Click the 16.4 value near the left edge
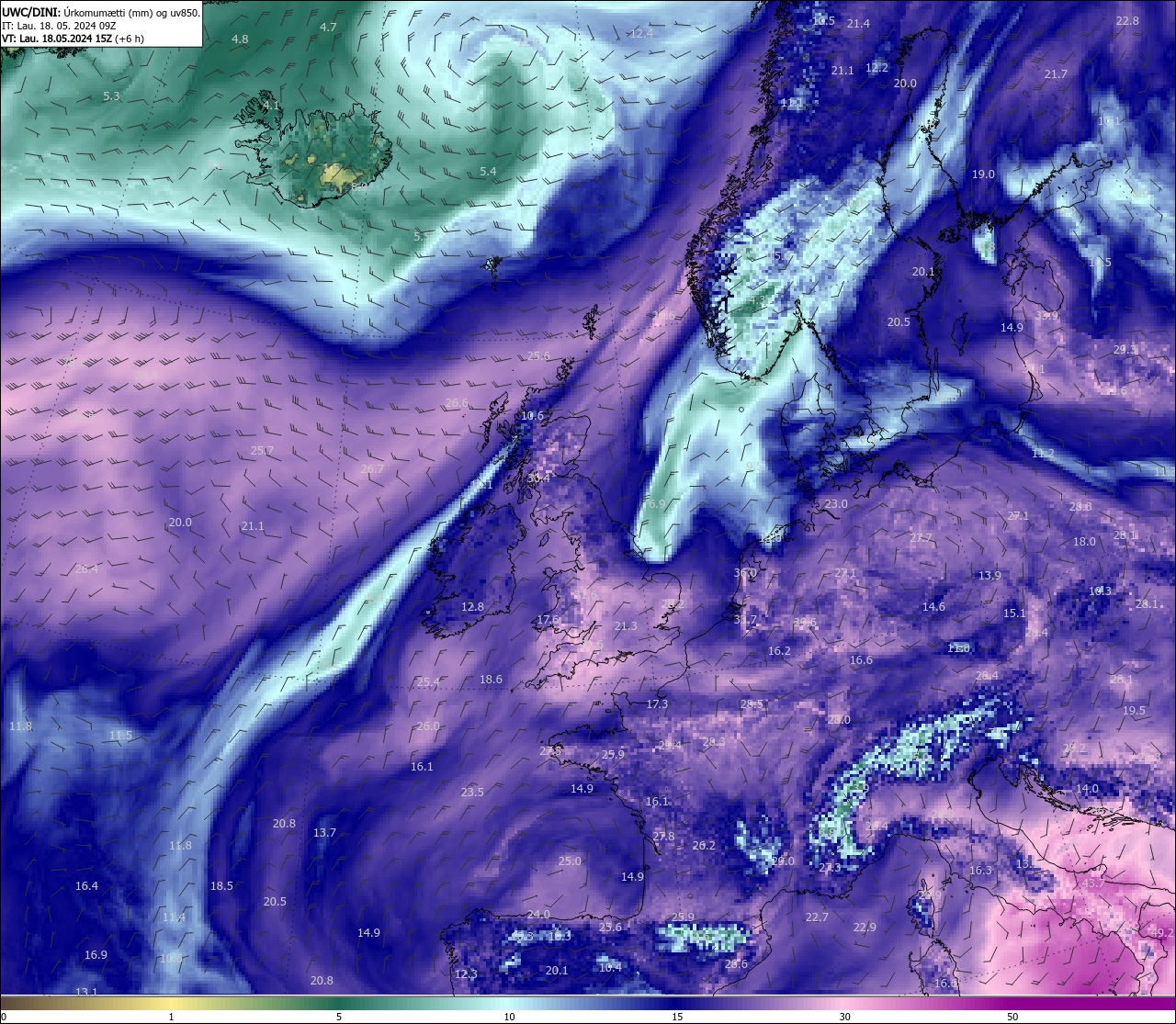Screen dimensions: 1176x1024 click(x=86, y=886)
